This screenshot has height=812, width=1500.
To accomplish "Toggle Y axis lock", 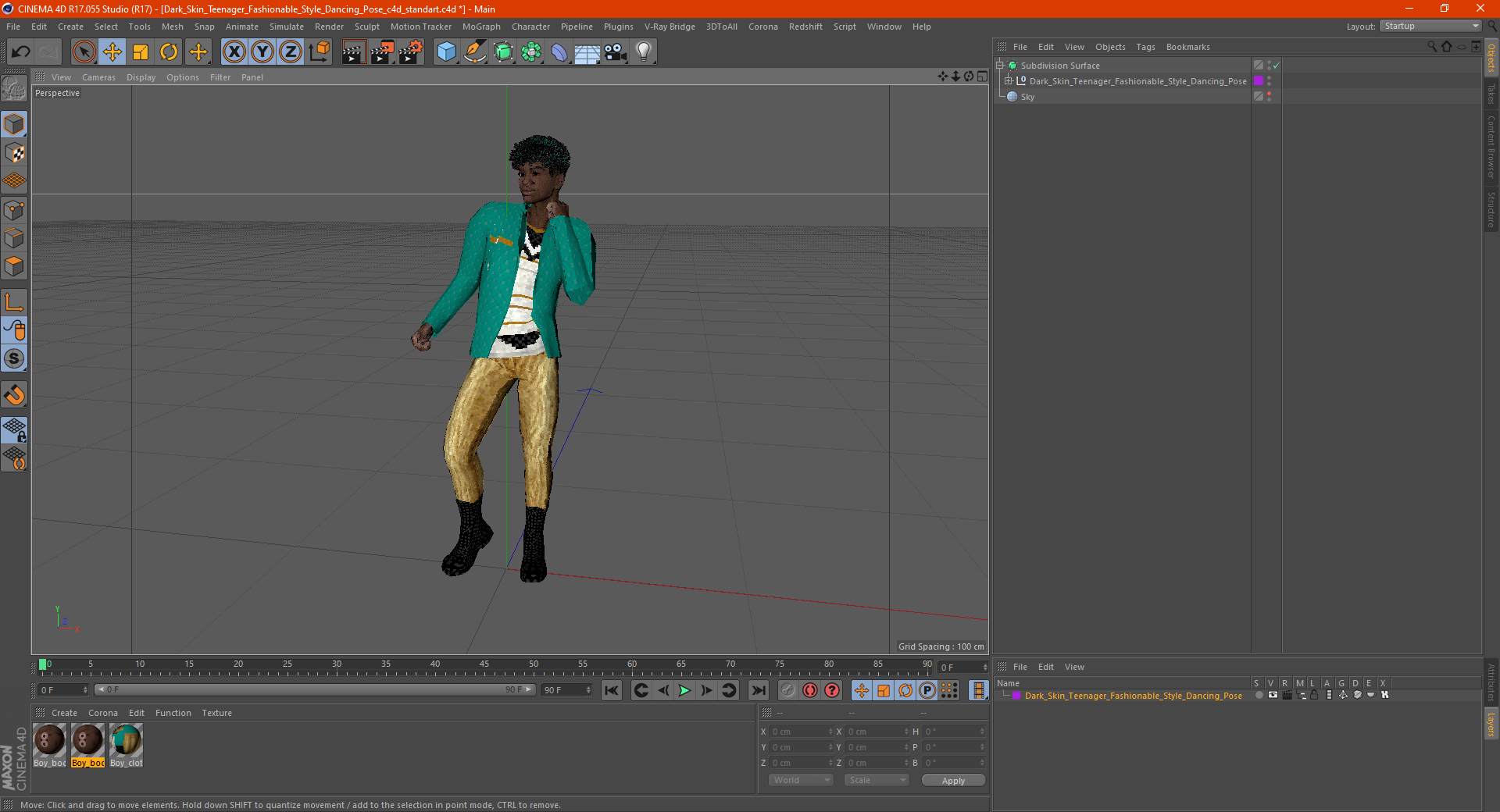I will click(x=262, y=52).
